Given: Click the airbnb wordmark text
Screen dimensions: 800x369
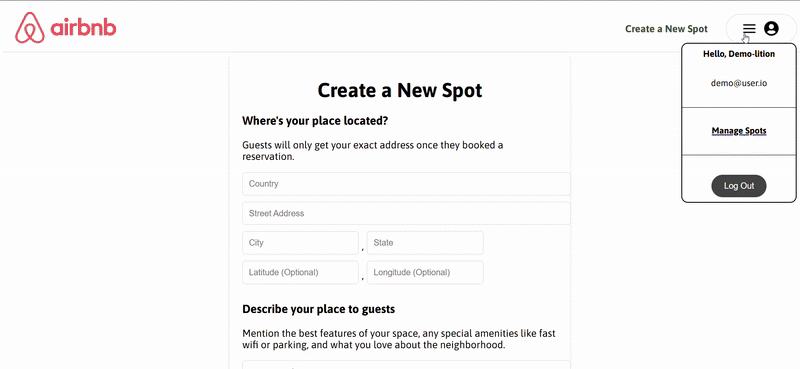Looking at the screenshot, I should click(x=83, y=27).
